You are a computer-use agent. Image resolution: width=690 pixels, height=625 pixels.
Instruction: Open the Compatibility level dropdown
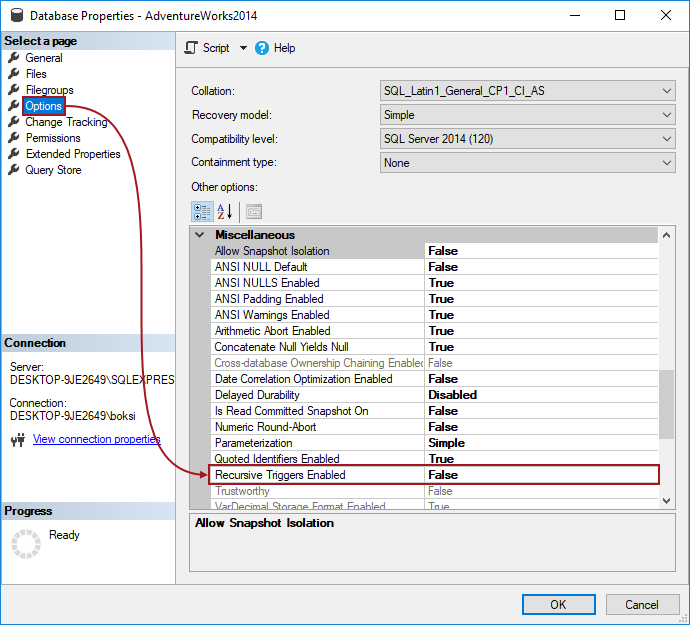(x=527, y=139)
